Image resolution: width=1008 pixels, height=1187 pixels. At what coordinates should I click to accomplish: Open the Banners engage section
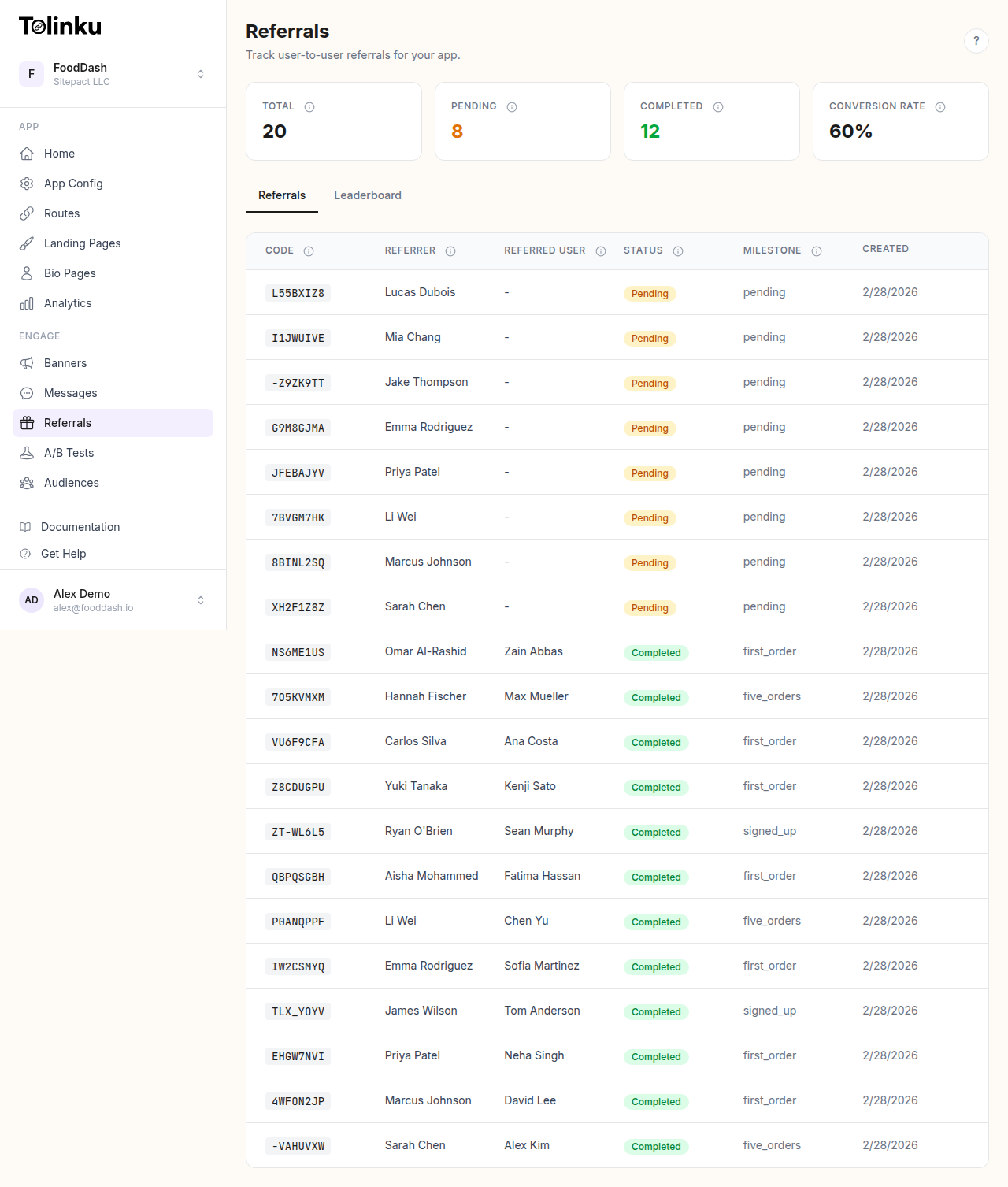pyautogui.click(x=65, y=363)
